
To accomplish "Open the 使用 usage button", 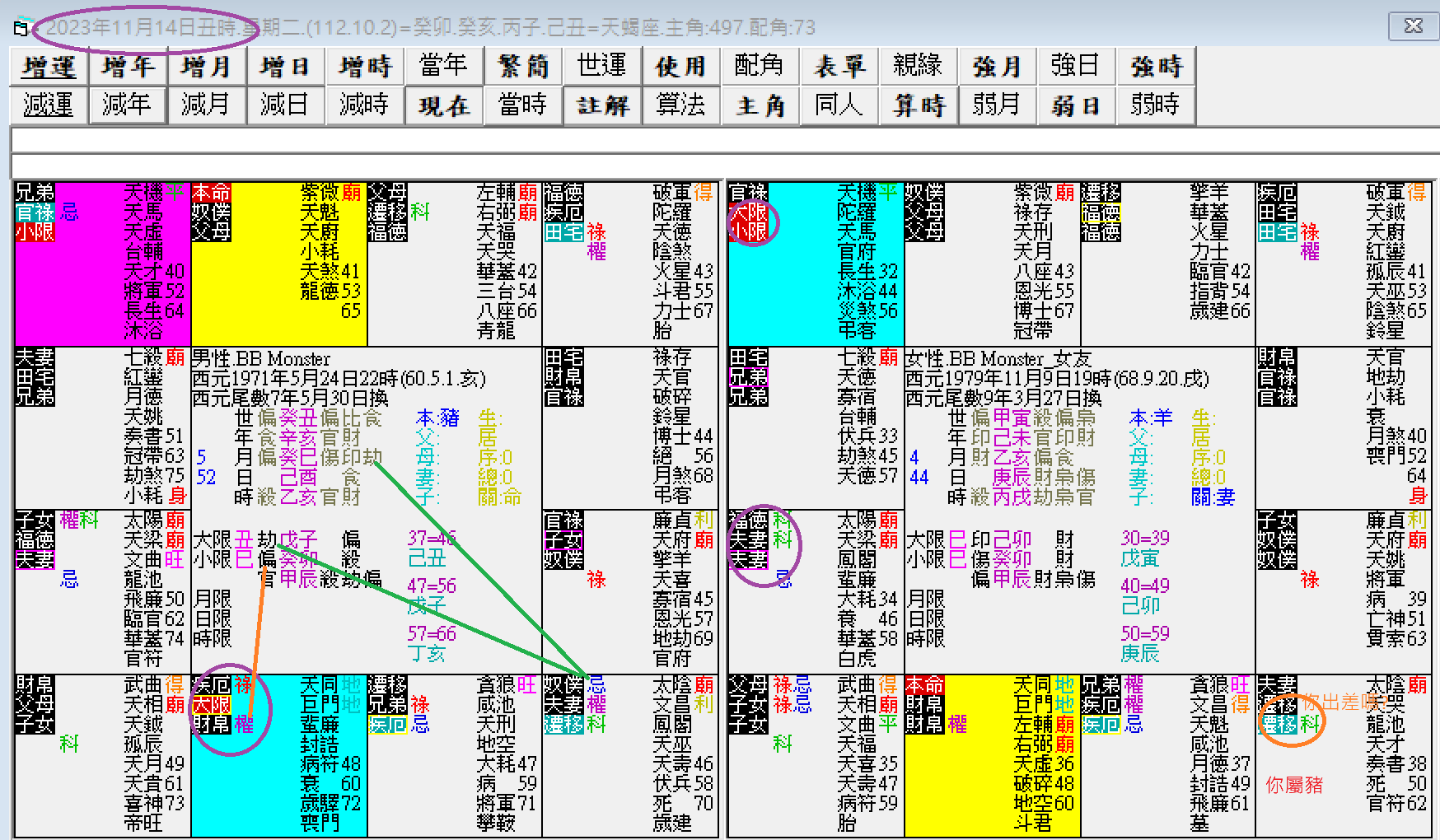I will pyautogui.click(x=681, y=66).
